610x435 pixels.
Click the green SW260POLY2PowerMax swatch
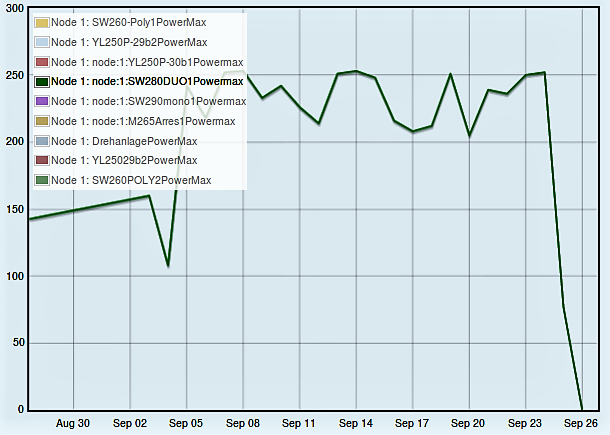point(41,180)
